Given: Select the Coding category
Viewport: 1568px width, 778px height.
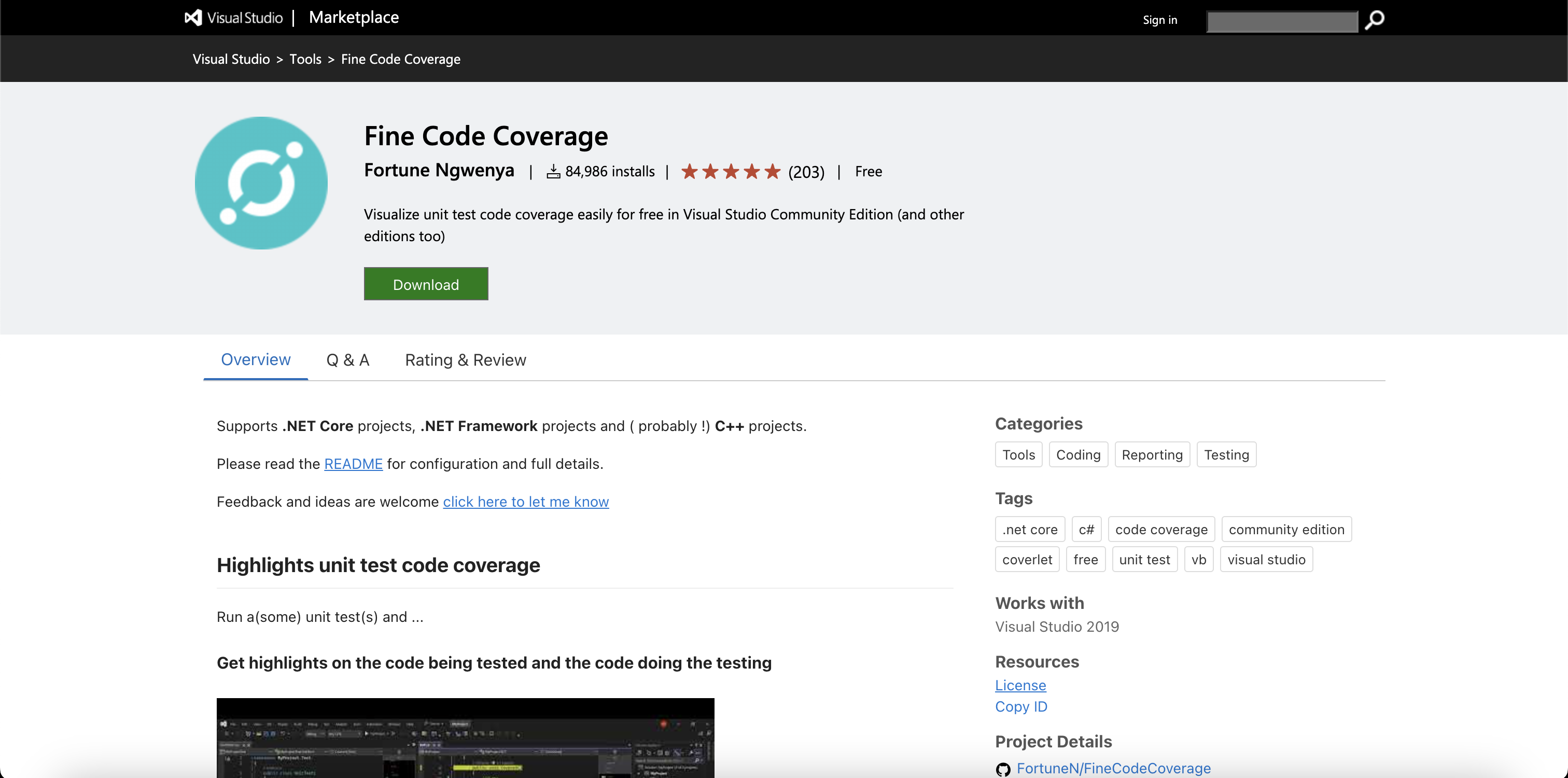Looking at the screenshot, I should (x=1078, y=455).
